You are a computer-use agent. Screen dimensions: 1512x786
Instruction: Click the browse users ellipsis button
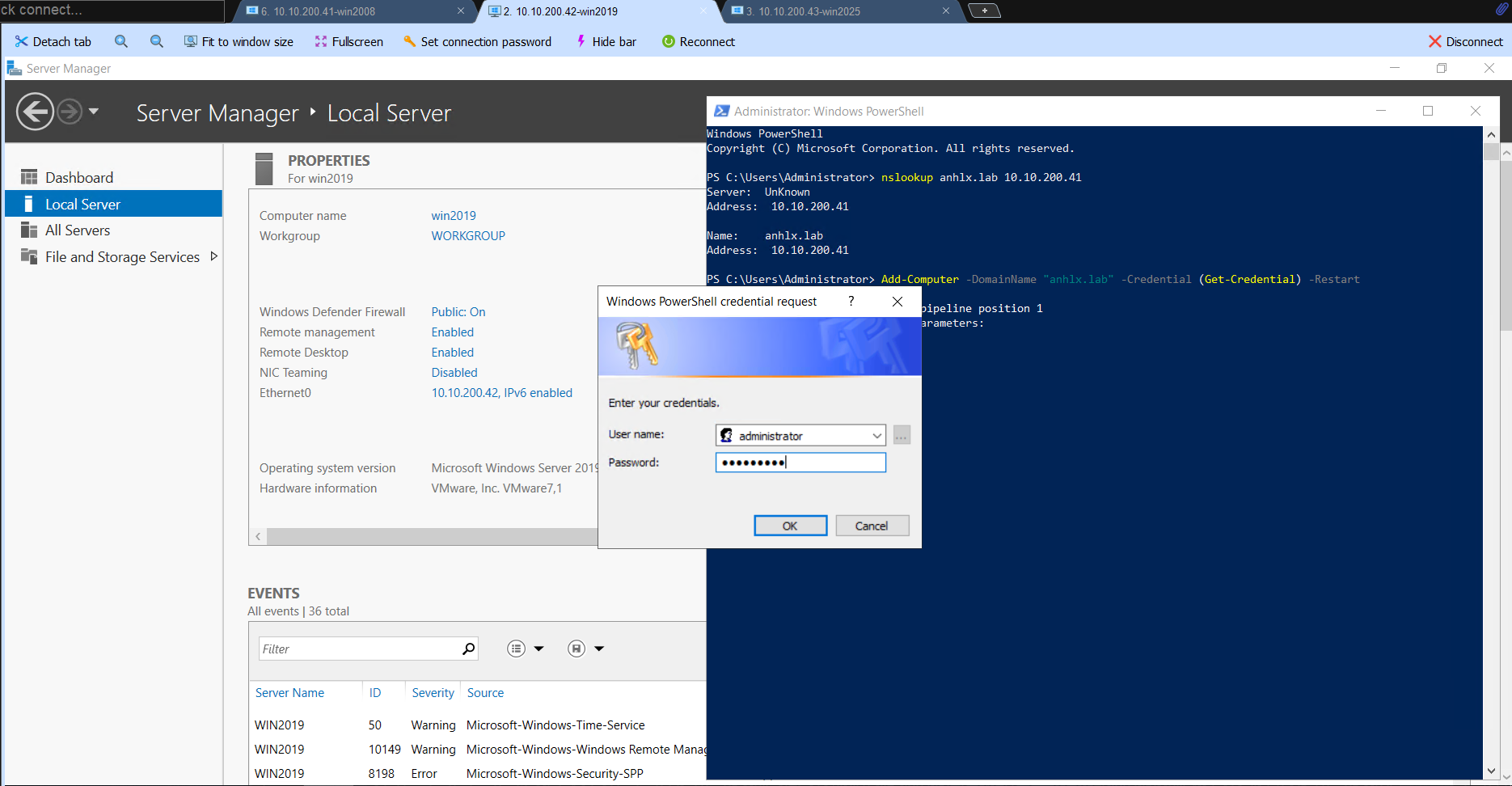902,435
